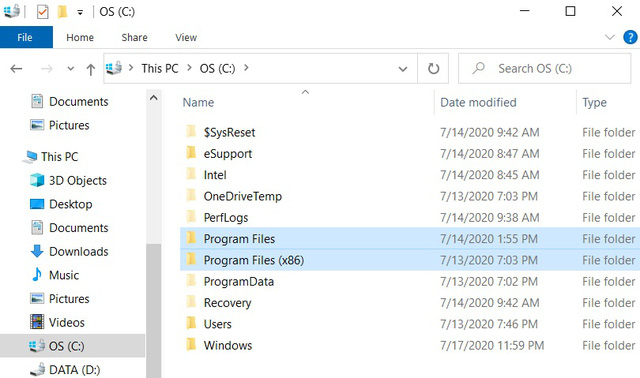Refresh the folder view
Screen dimensions: 640x378
coord(433,69)
